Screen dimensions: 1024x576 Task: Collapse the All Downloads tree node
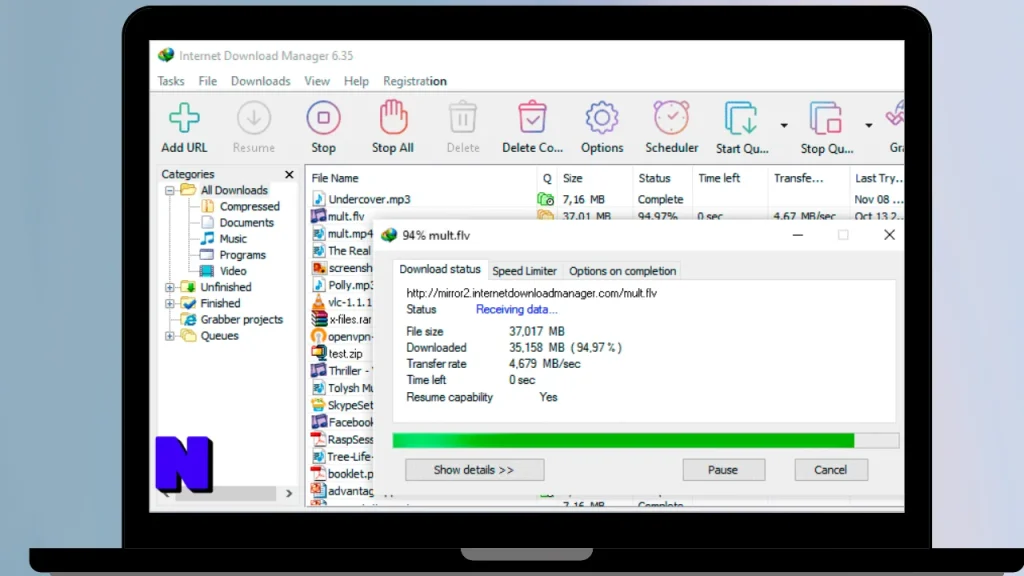170,191
